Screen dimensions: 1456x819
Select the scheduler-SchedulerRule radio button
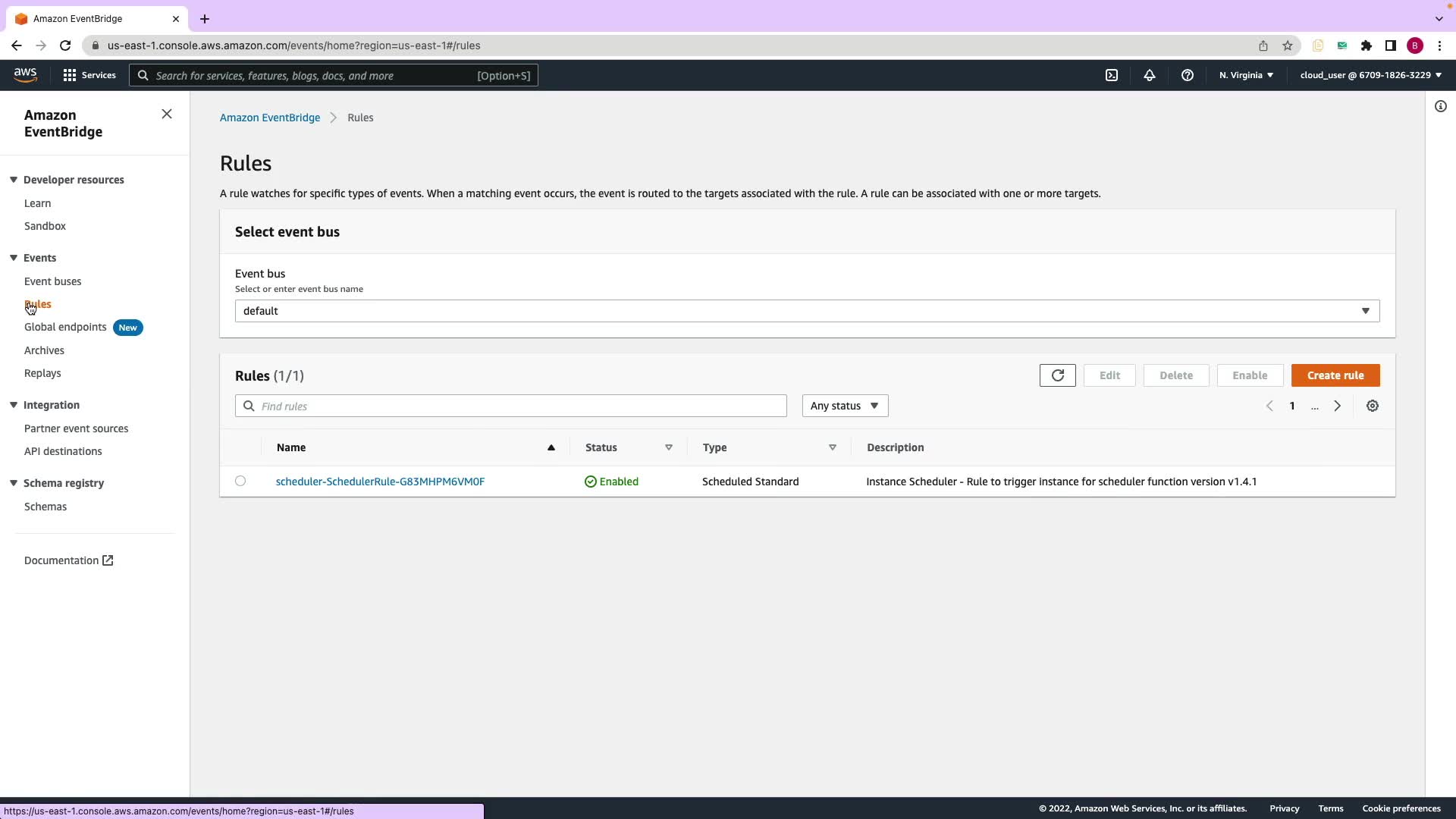[240, 481]
